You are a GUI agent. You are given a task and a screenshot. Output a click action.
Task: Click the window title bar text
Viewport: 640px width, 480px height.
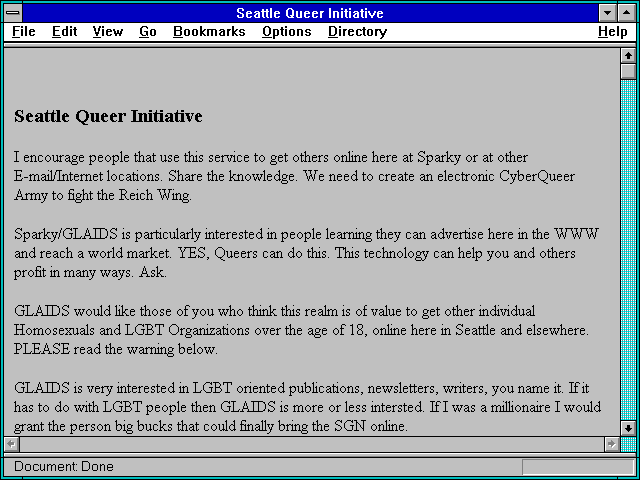click(x=310, y=13)
